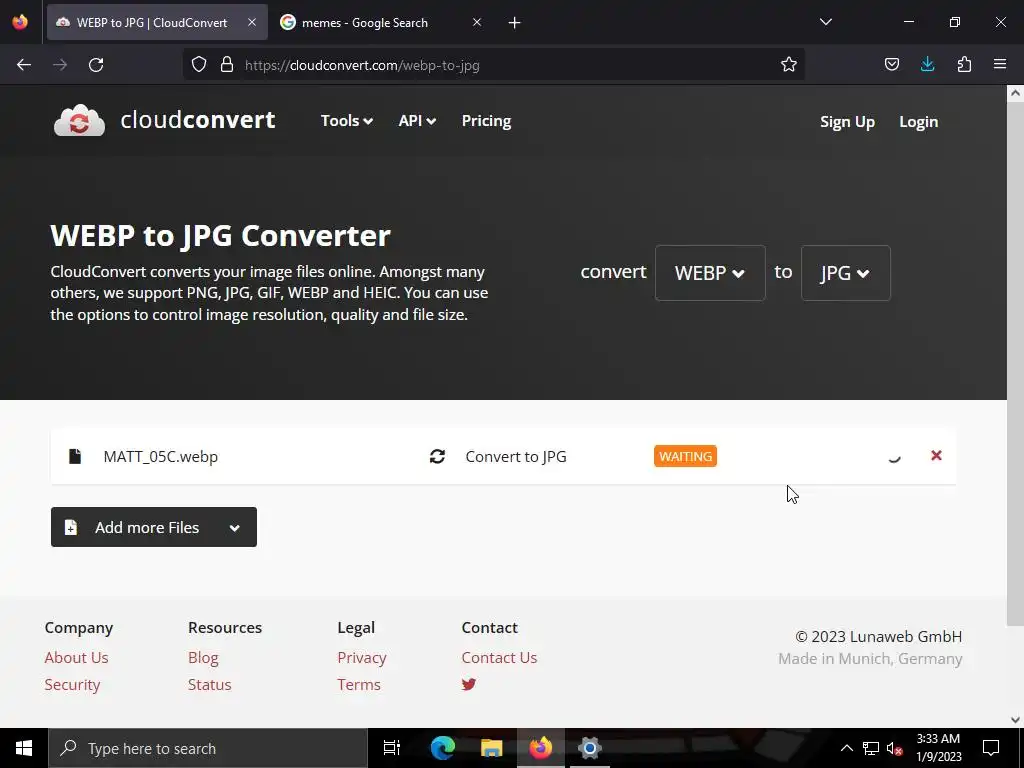Viewport: 1024px width, 768px height.
Task: Expand the API menu
Action: (417, 121)
